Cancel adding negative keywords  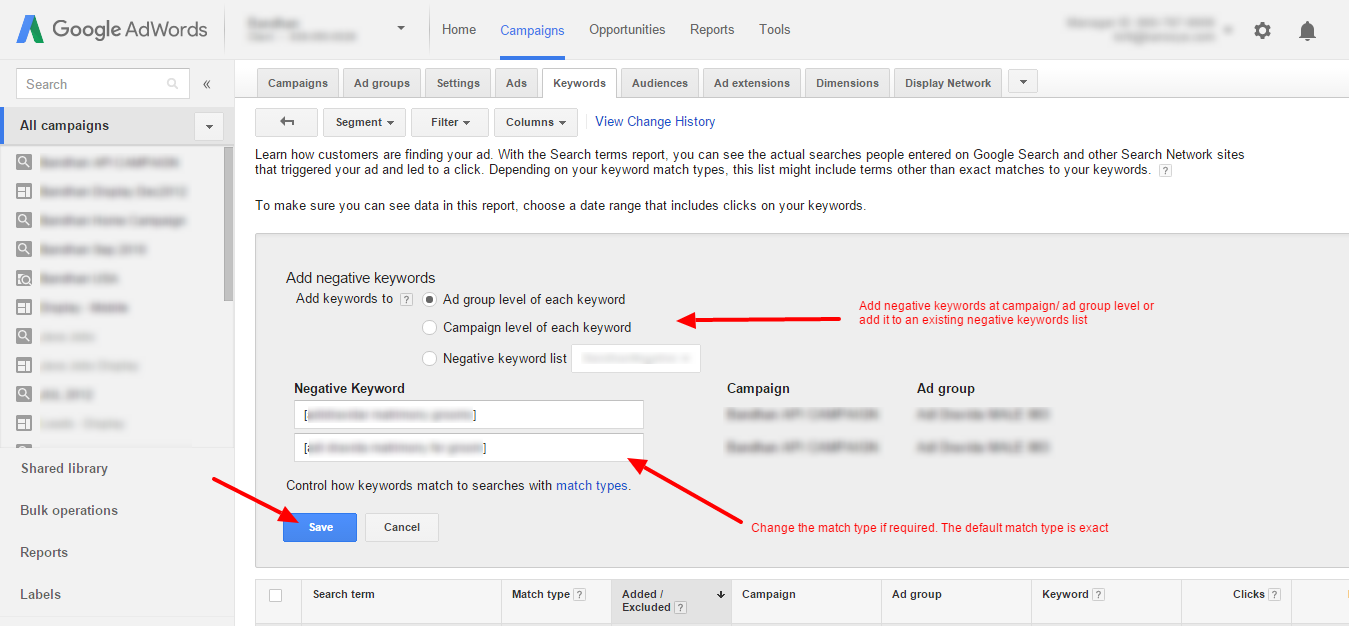tap(402, 527)
